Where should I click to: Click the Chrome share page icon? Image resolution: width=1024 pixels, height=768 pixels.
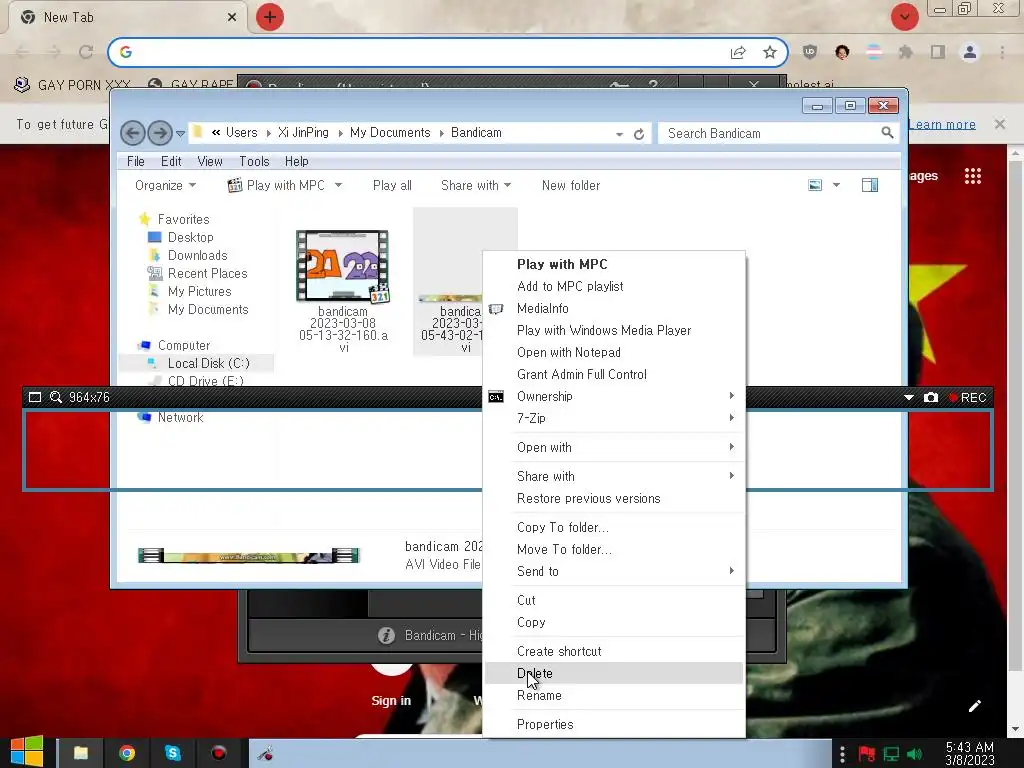(x=738, y=52)
